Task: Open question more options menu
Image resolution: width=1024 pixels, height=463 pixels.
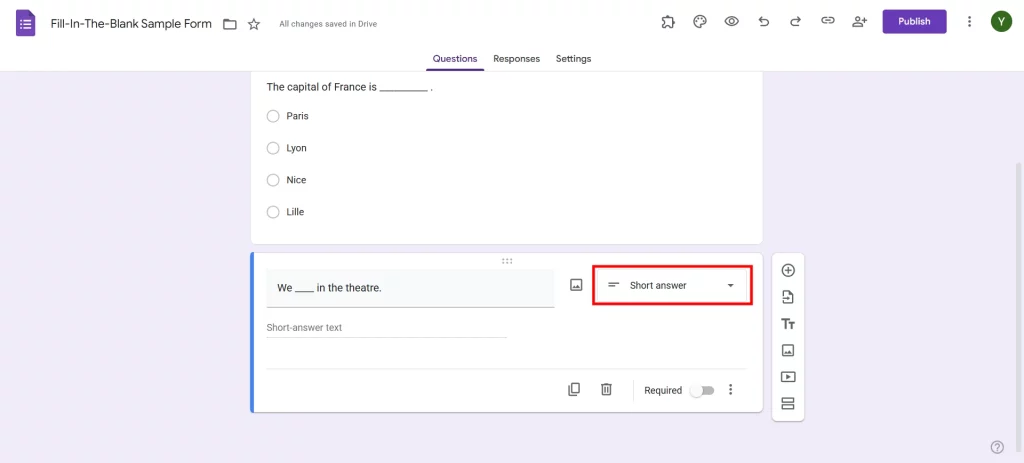Action: coord(731,390)
